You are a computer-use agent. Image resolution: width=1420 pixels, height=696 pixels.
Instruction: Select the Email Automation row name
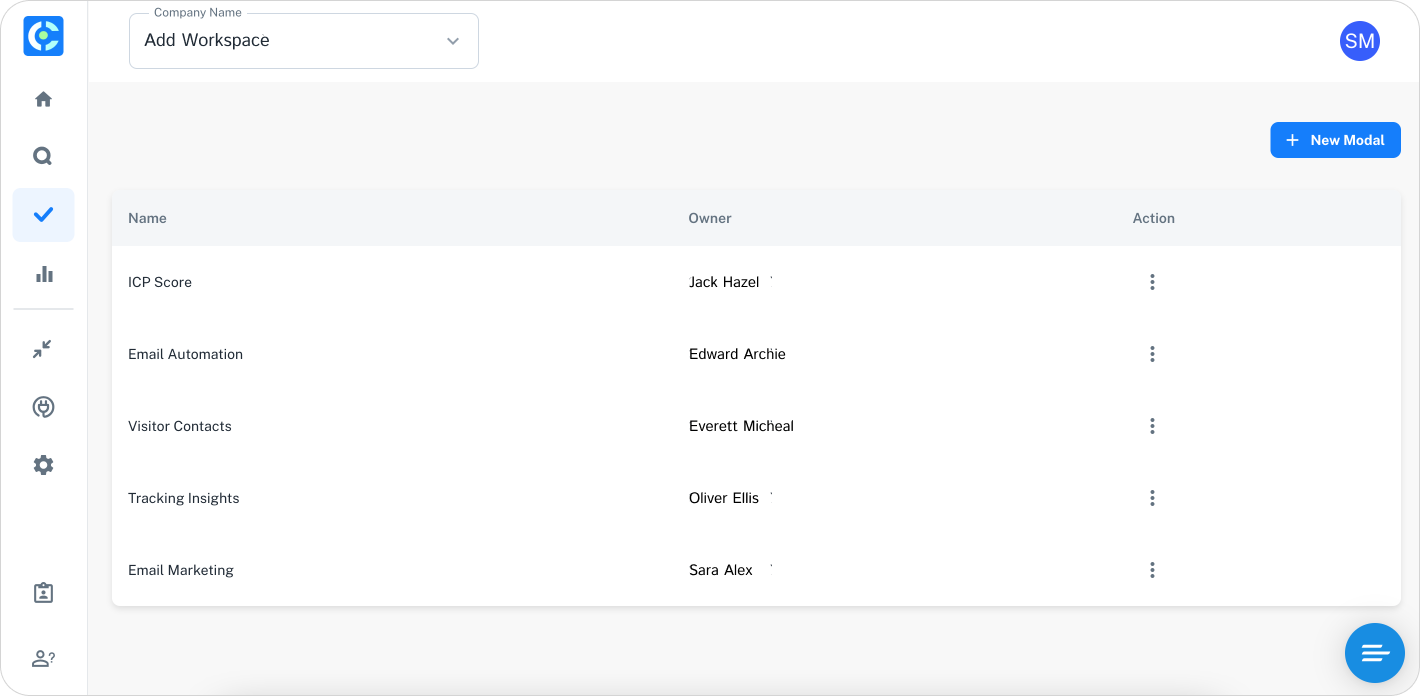(185, 354)
